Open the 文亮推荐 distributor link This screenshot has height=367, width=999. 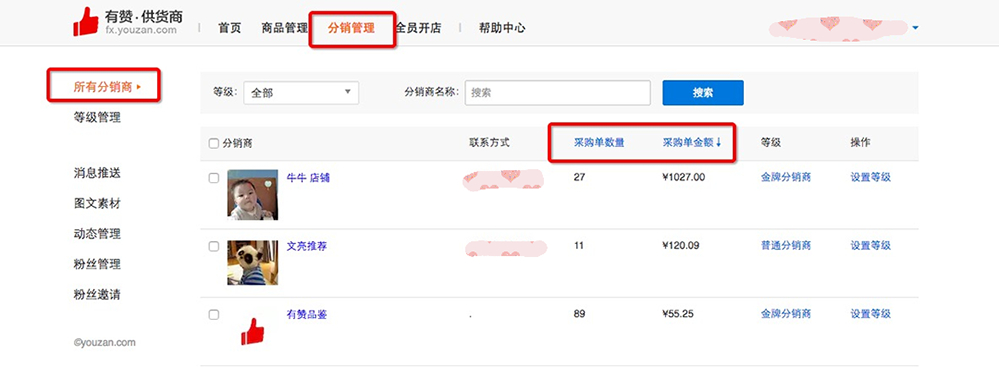(307, 246)
